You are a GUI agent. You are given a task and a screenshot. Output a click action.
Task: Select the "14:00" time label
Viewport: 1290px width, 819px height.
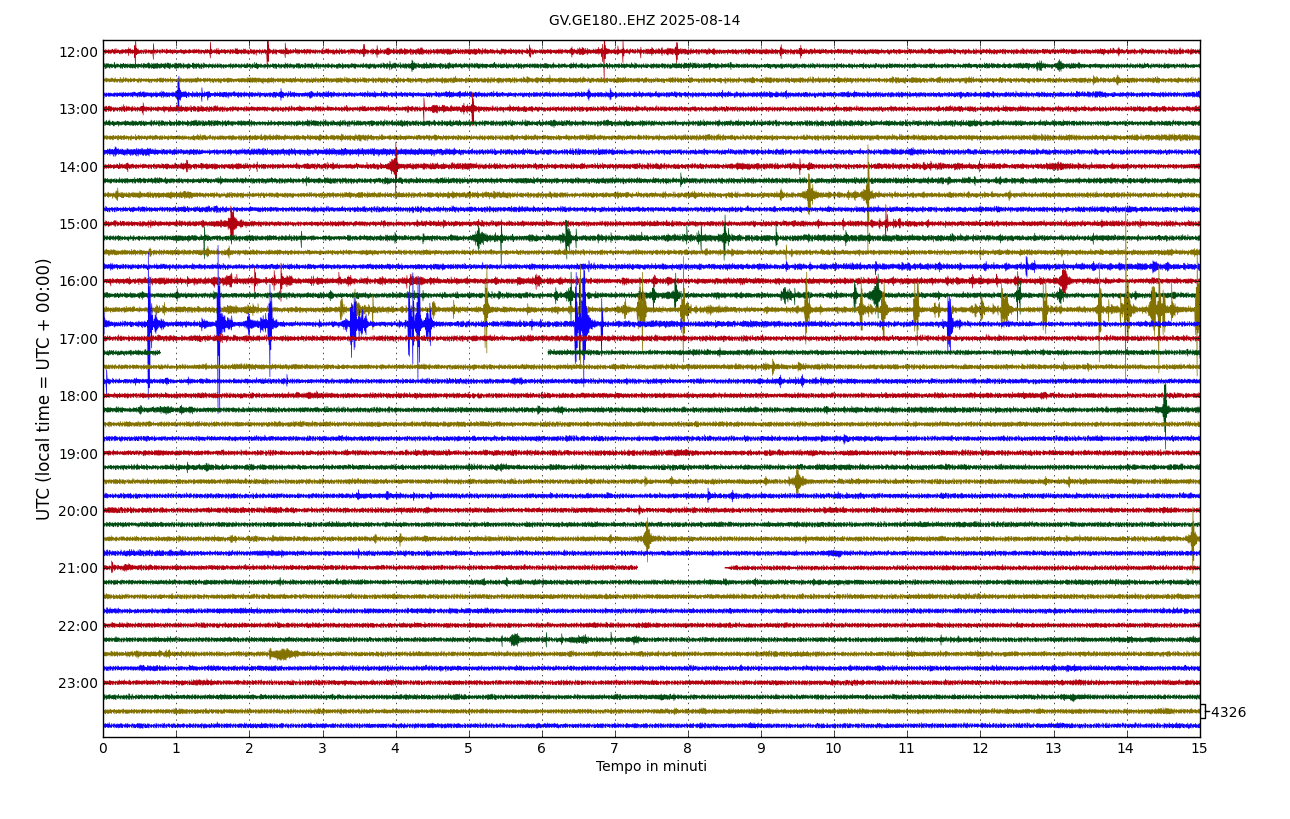pyautogui.click(x=79, y=167)
